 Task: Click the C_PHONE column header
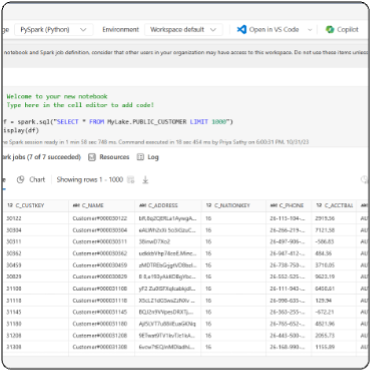[289, 205]
